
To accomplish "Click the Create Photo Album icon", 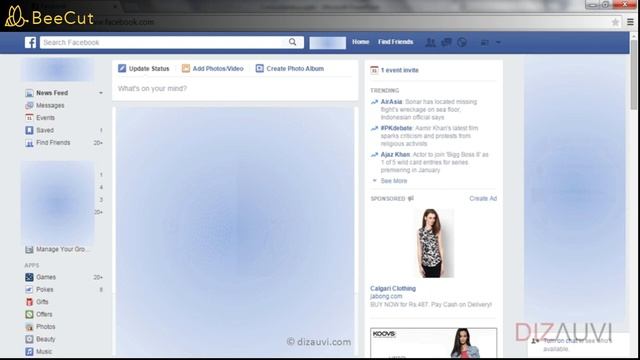I will tap(260, 69).
